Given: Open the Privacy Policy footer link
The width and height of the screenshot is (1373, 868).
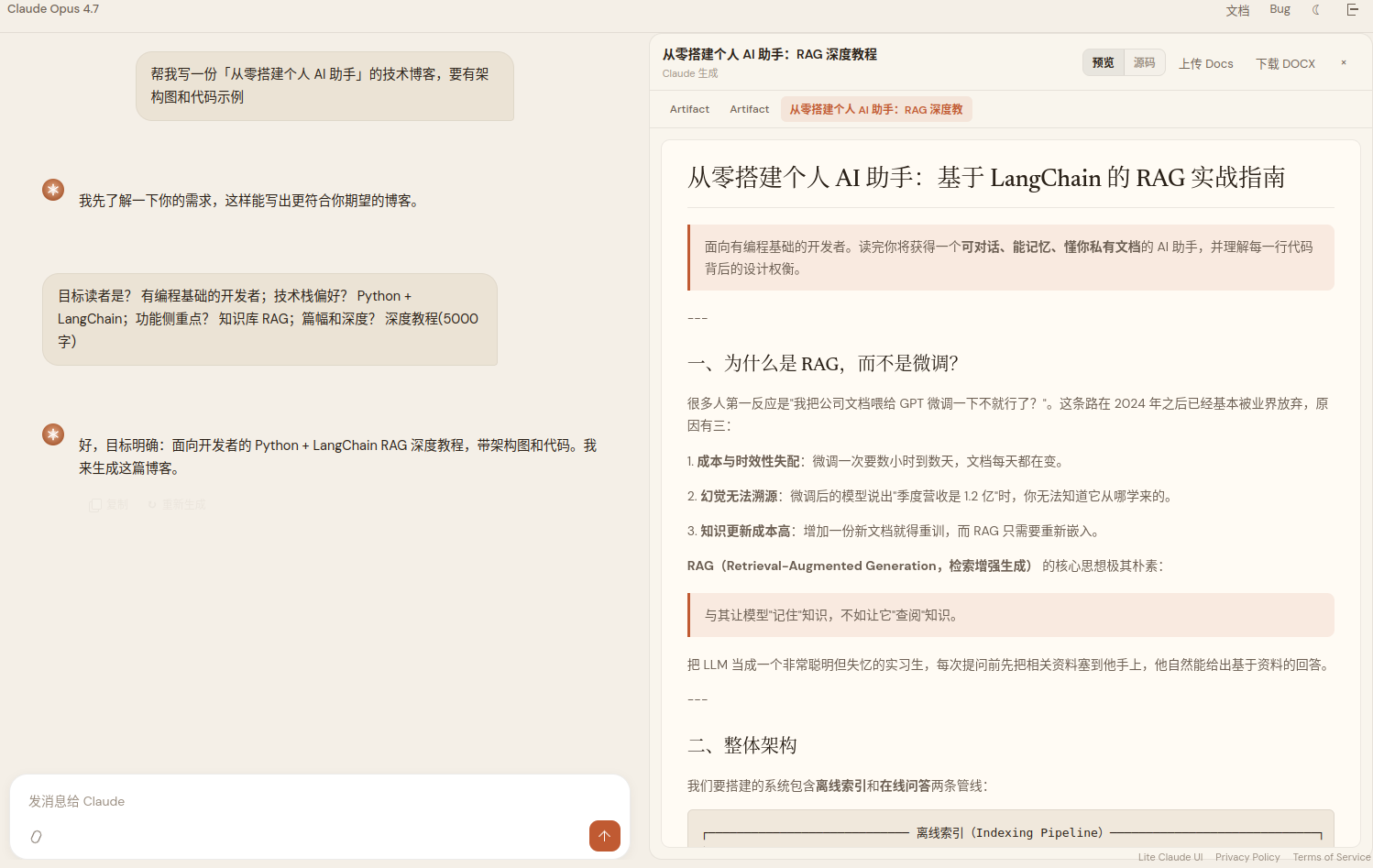Looking at the screenshot, I should (1247, 858).
